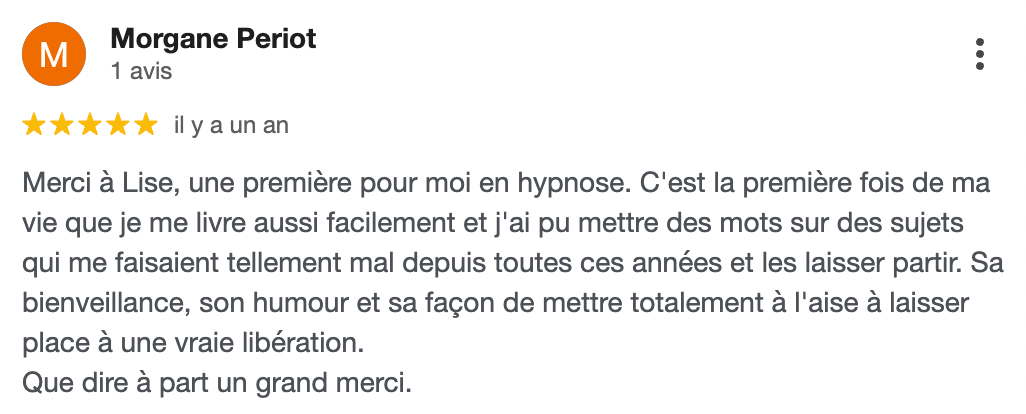
Task: Open the three-dot review options menu
Action: 980,55
